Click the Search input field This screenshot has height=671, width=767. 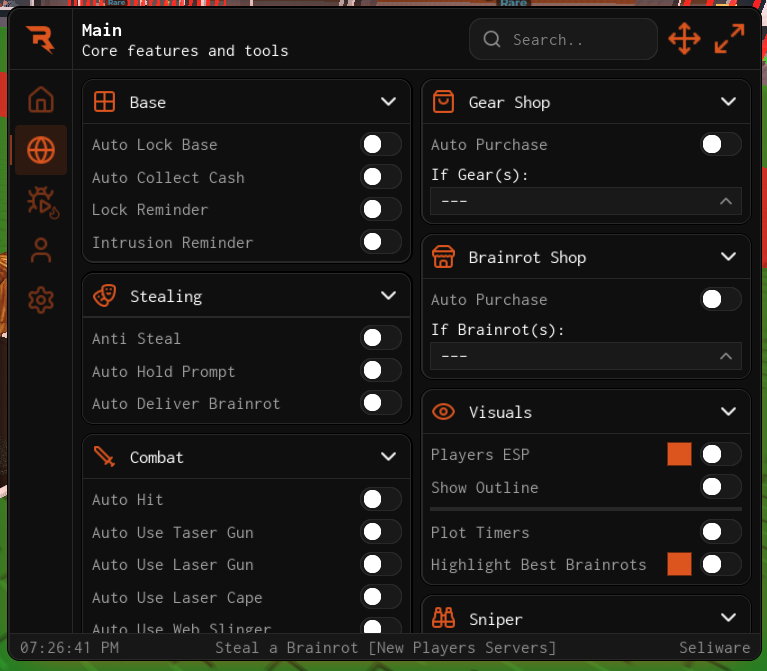click(563, 39)
